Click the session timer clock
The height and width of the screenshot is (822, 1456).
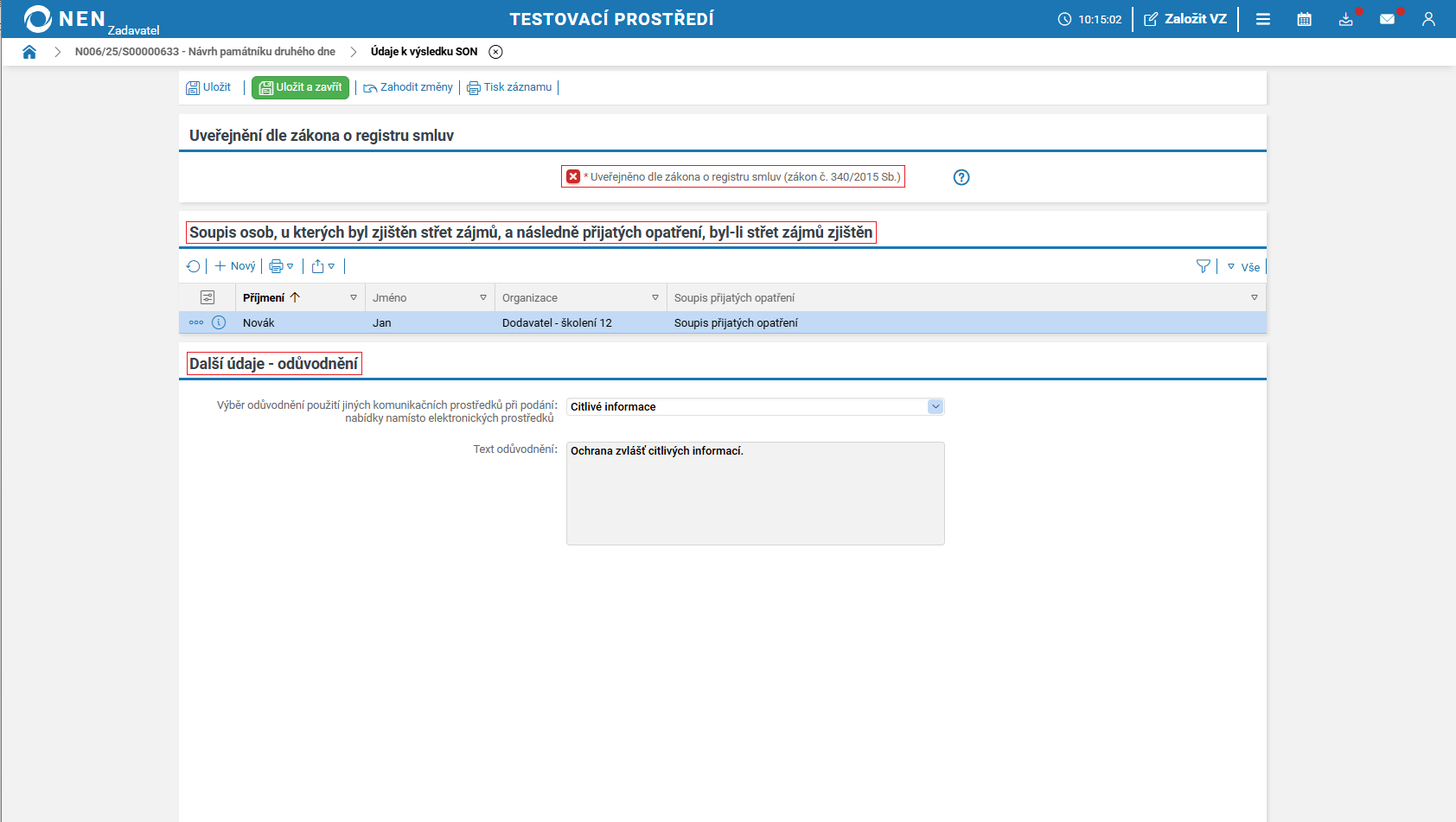1090,19
